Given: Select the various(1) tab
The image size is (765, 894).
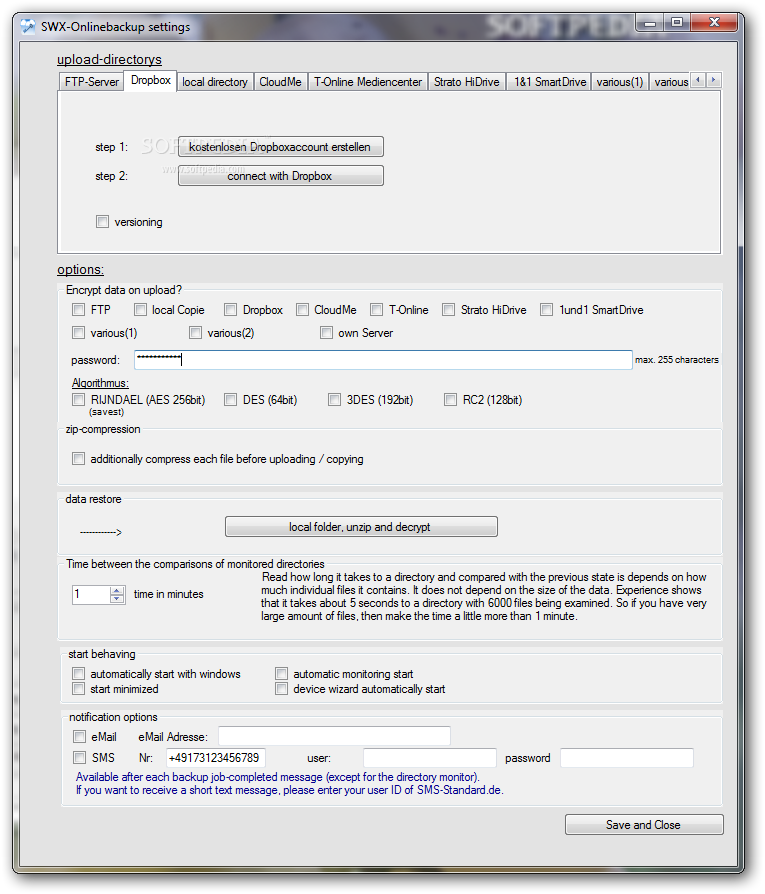Looking at the screenshot, I should [620, 82].
